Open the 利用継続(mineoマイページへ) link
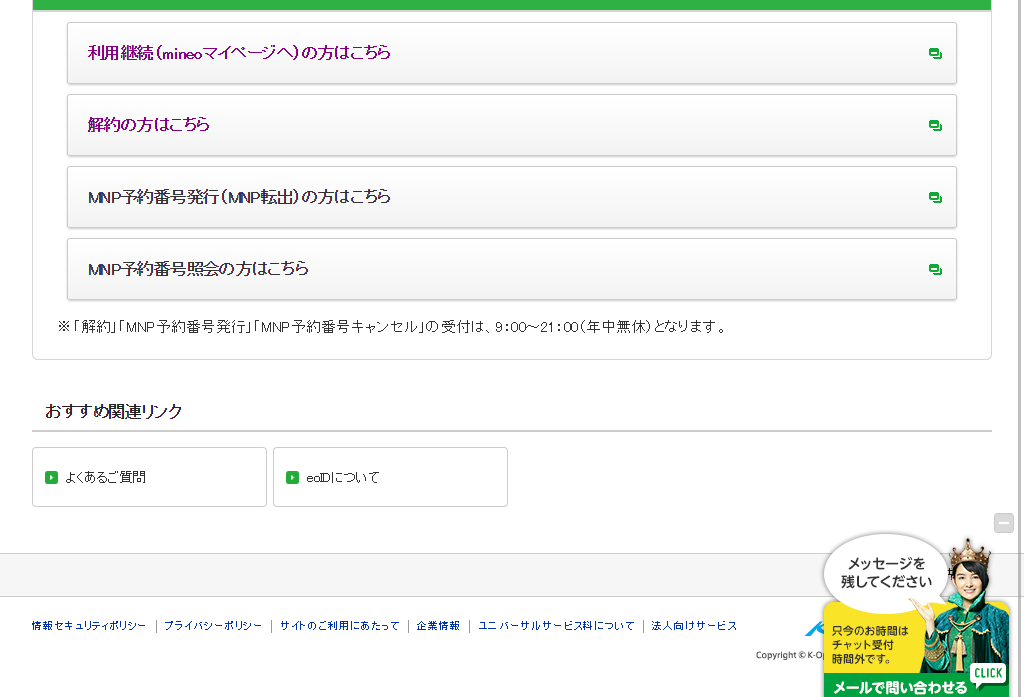The height and width of the screenshot is (697, 1024). point(511,53)
